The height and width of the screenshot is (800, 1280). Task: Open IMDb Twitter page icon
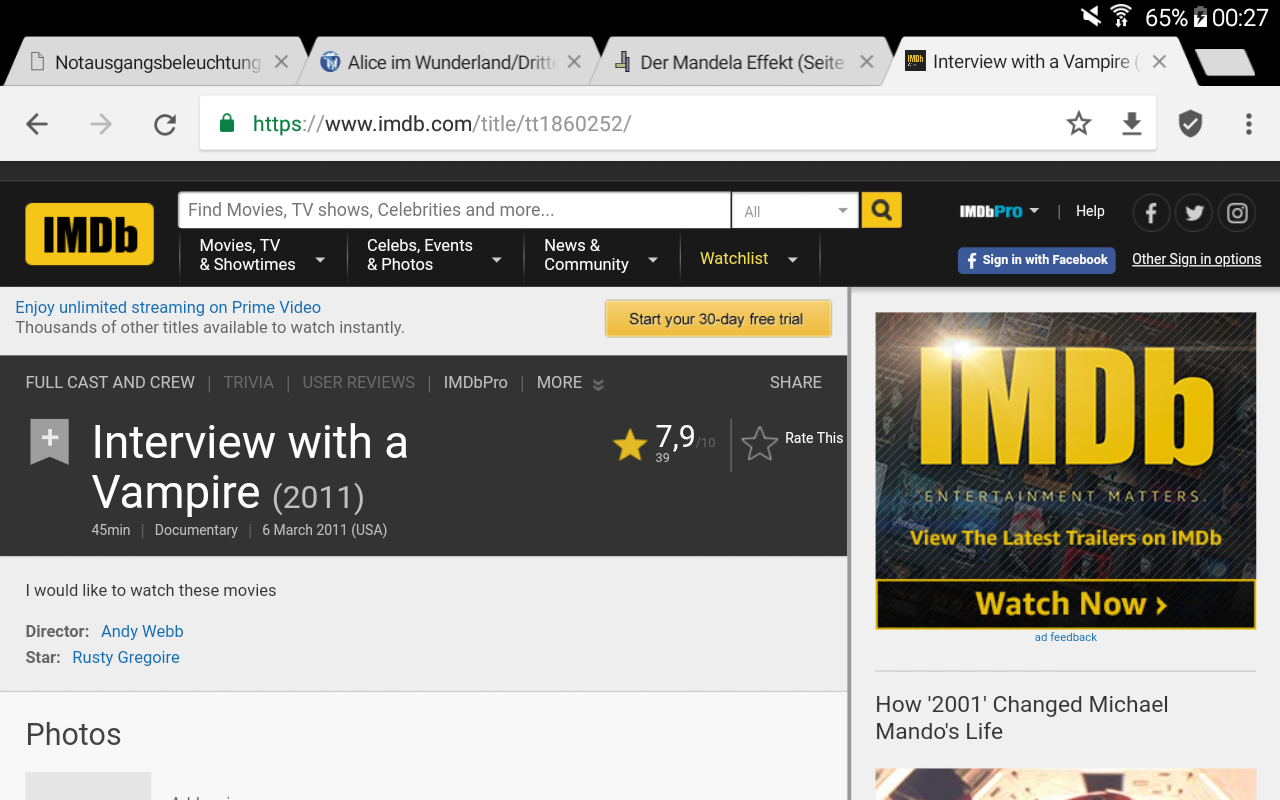pos(1194,212)
